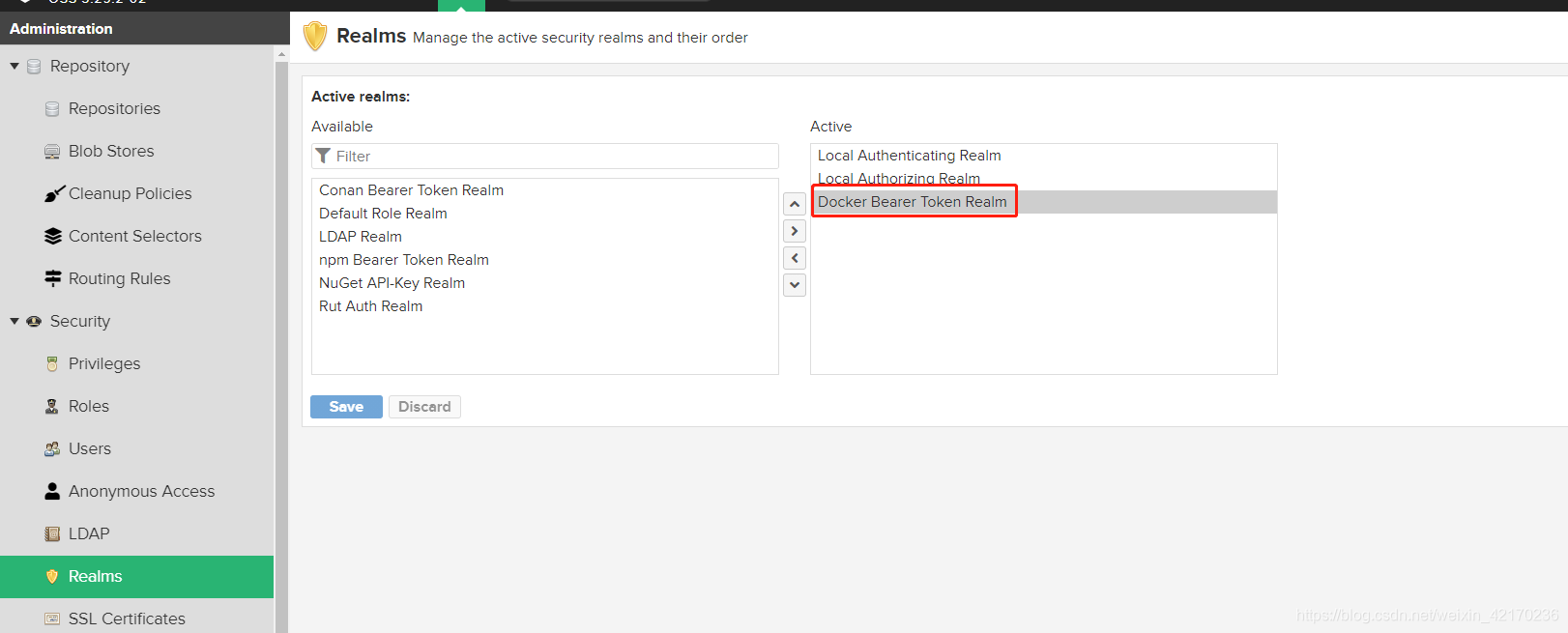Save the realm configuration
Viewport: 1568px width, 633px height.
tap(346, 407)
